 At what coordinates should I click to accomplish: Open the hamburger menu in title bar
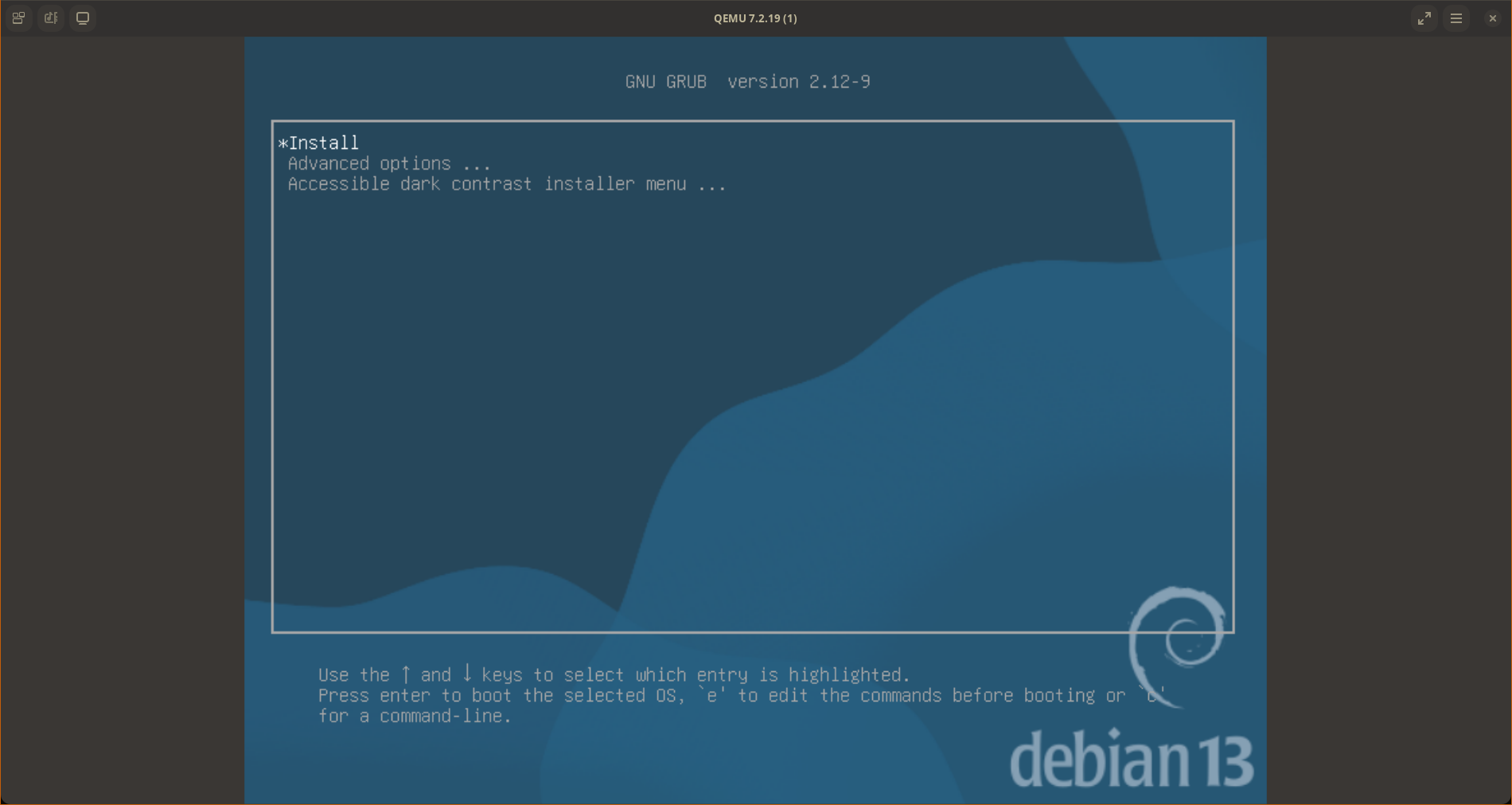click(x=1456, y=18)
